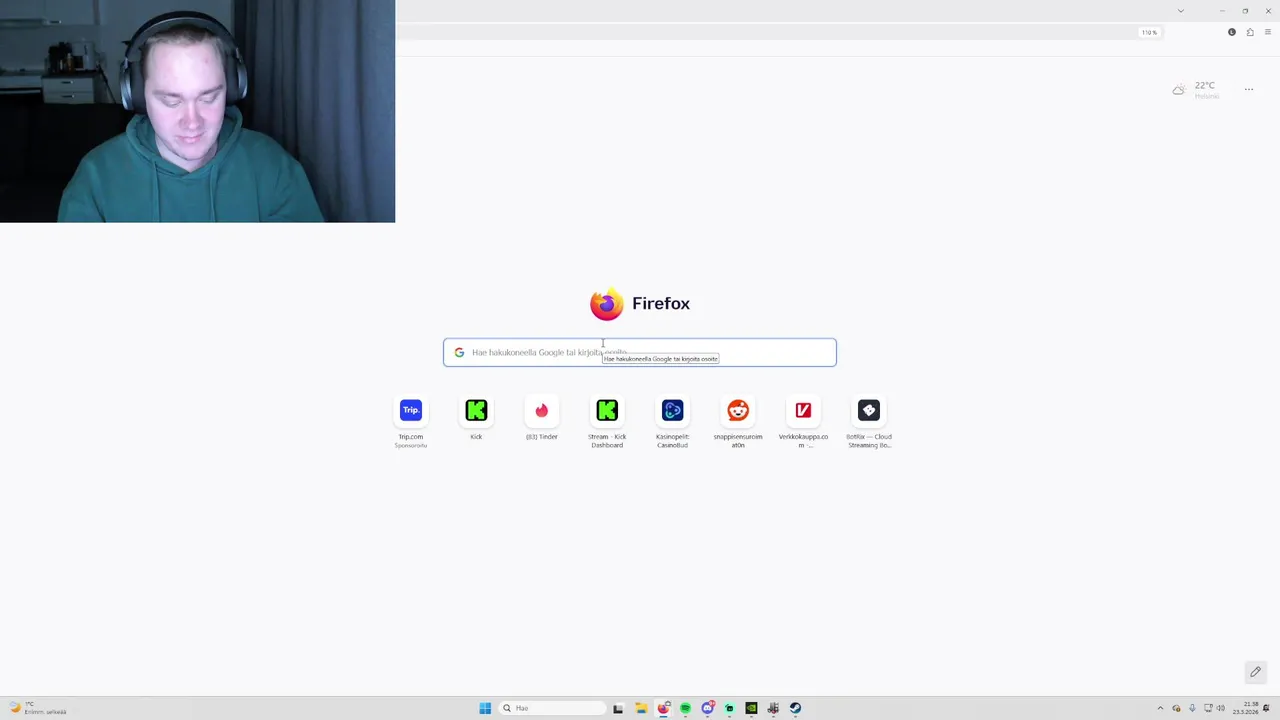This screenshot has height=720, width=1280.
Task: Click the Windows taskbar search field
Action: click(553, 708)
